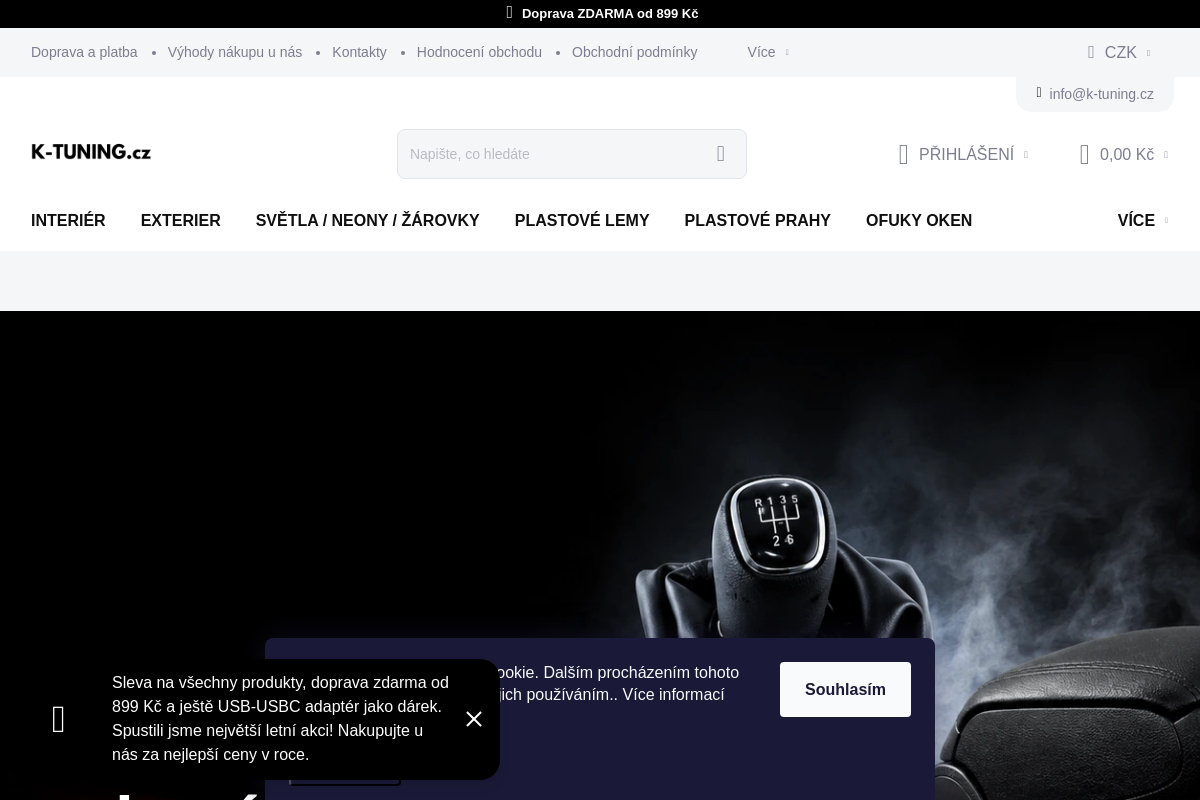
Task: Click the gear shift hero banner
Action: (x=600, y=555)
